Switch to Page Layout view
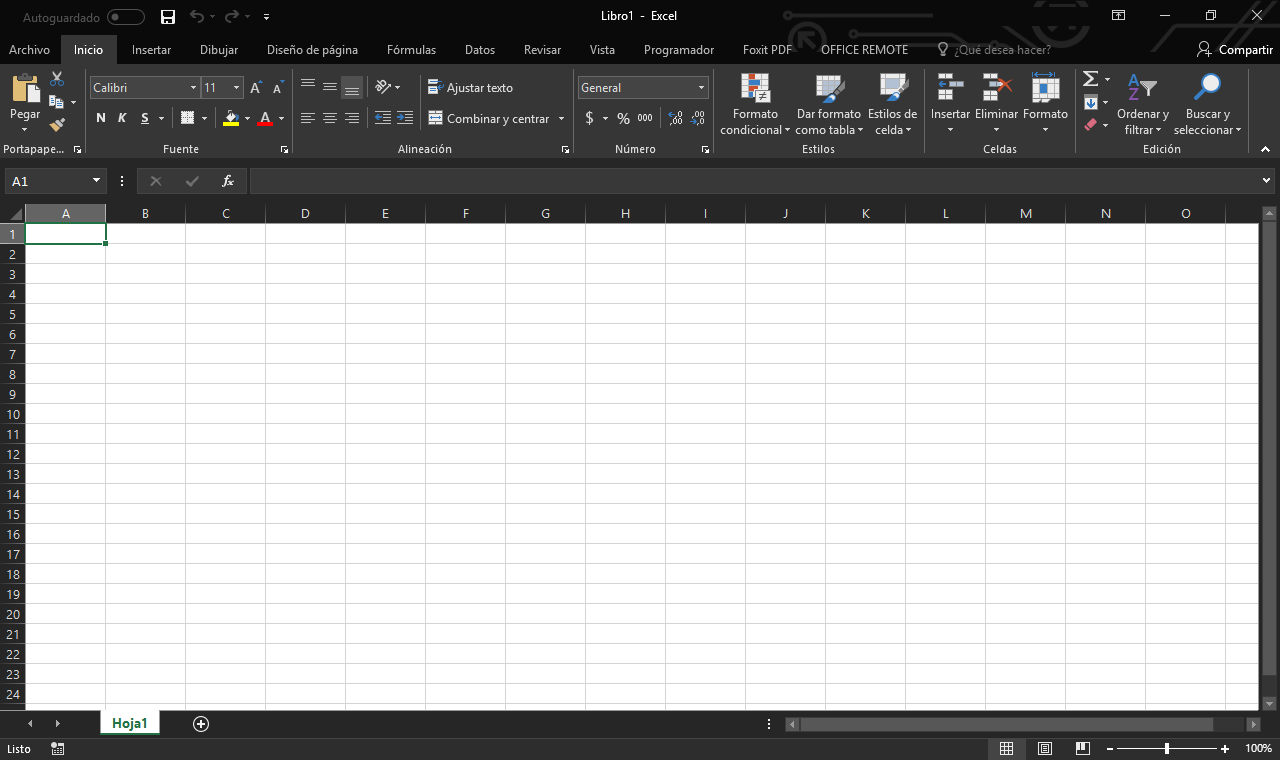The height and width of the screenshot is (760, 1280). (1045, 748)
